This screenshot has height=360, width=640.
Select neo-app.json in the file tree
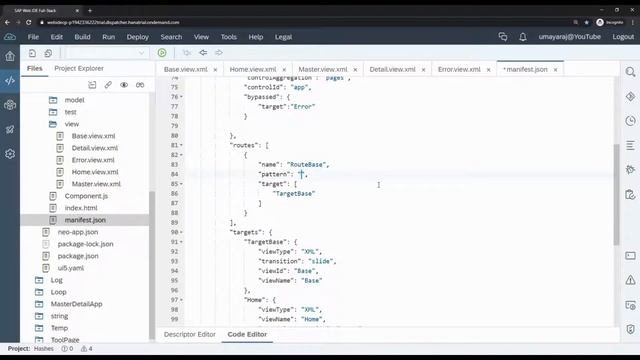[78, 232]
